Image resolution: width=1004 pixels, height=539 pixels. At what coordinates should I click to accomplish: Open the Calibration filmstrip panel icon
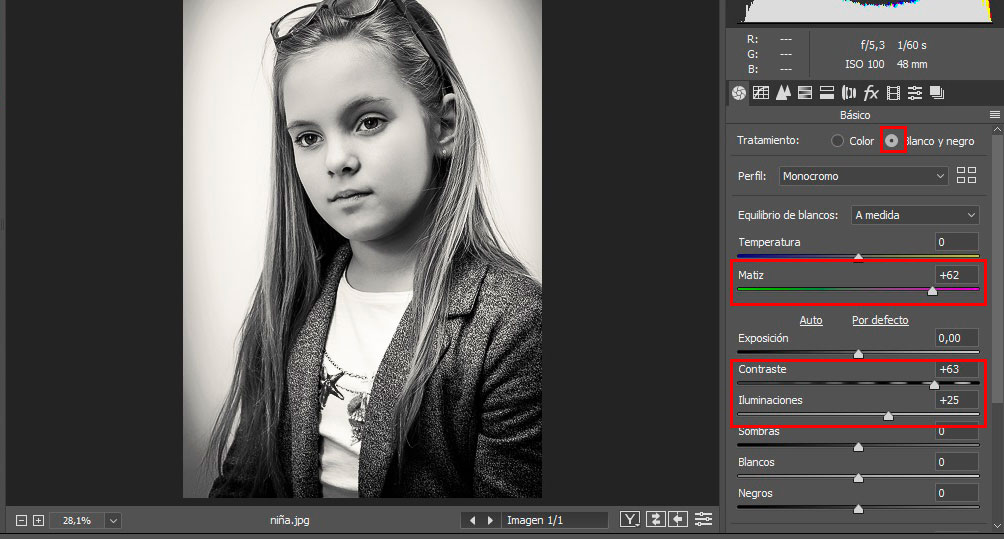click(x=893, y=93)
